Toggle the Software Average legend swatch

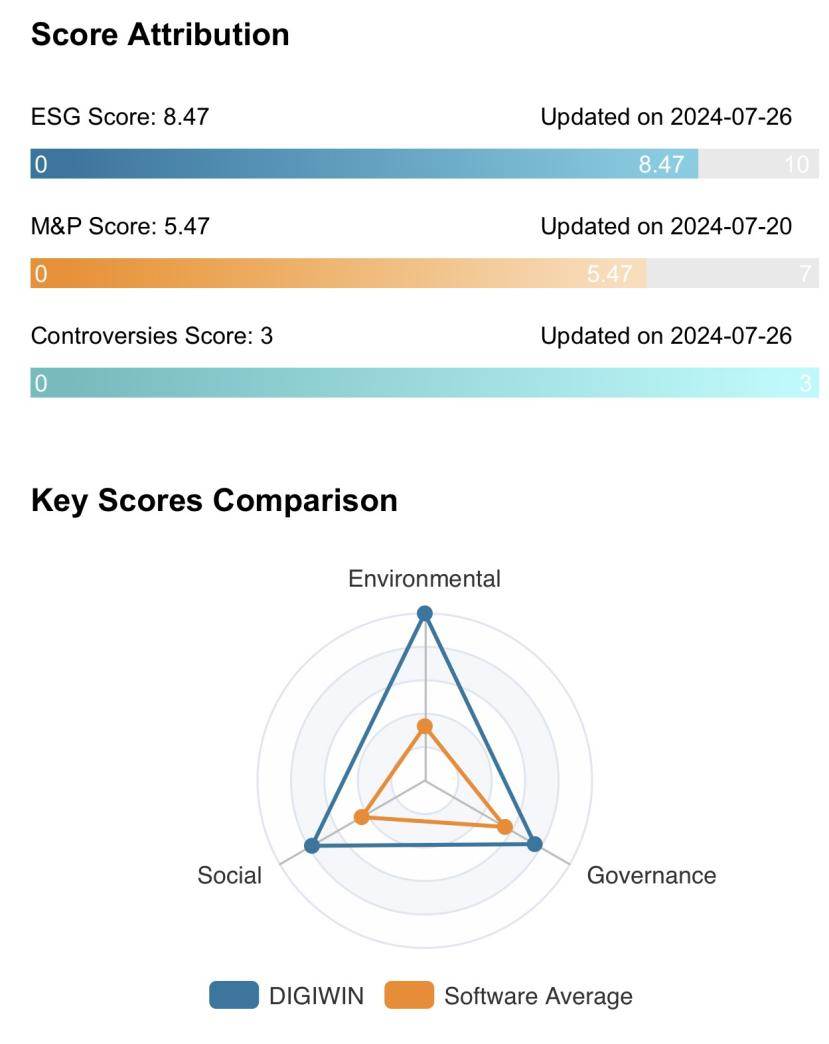[409, 996]
